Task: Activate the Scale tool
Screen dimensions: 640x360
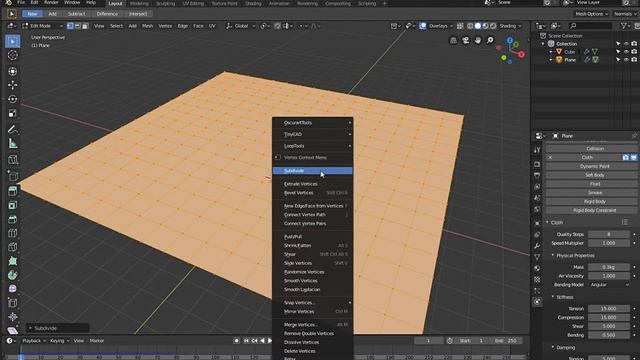Action: (13, 113)
